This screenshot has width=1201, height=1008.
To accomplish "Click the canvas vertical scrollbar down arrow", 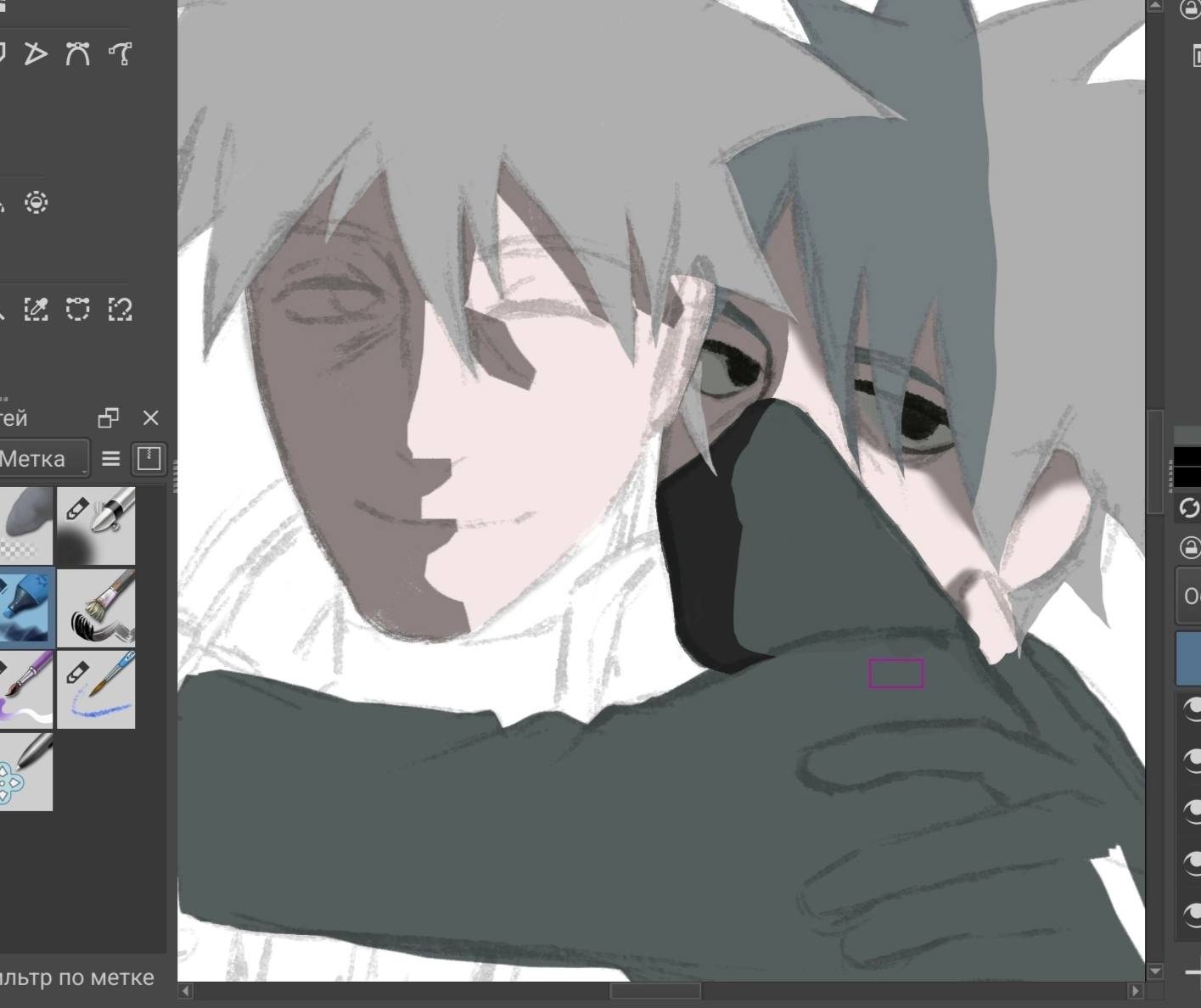I will click(x=1154, y=971).
